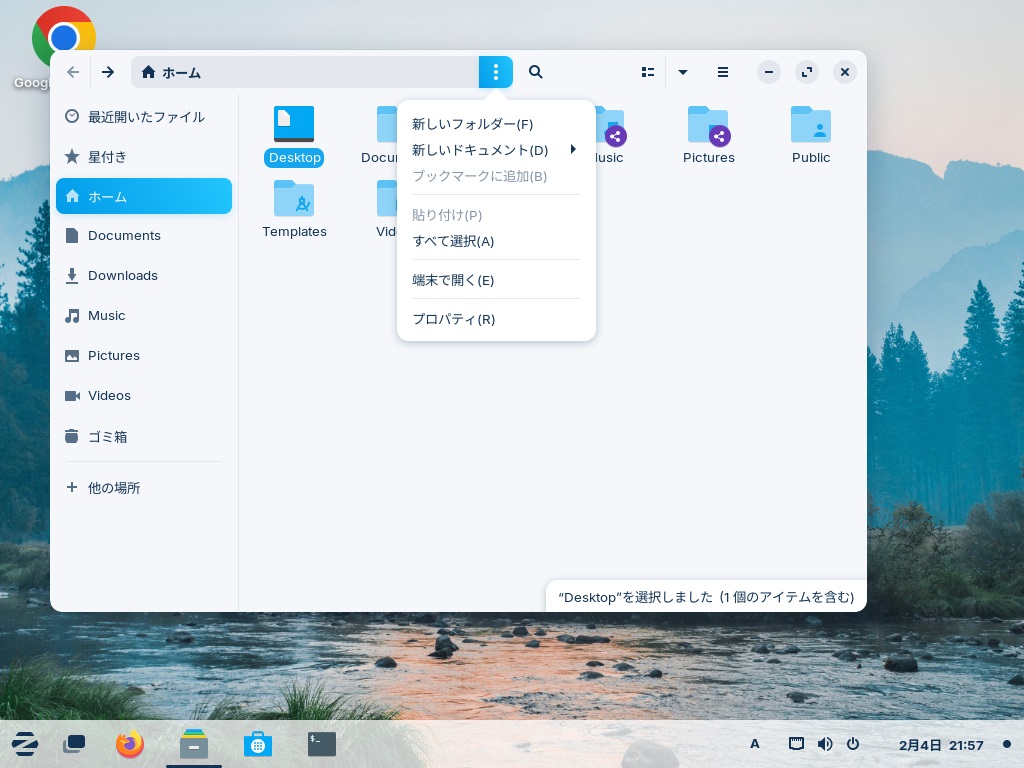Open ゴミ箱 trash in the sidebar

pos(107,437)
